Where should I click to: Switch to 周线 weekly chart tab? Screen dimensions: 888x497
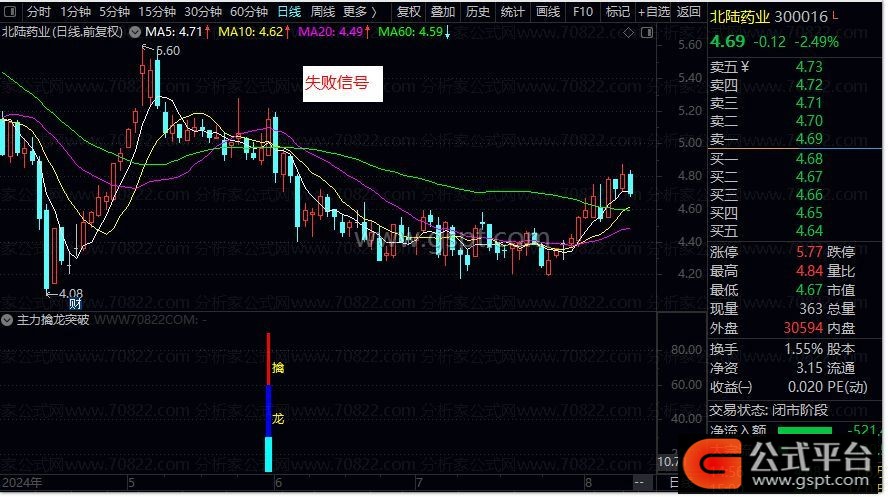pyautogui.click(x=323, y=11)
